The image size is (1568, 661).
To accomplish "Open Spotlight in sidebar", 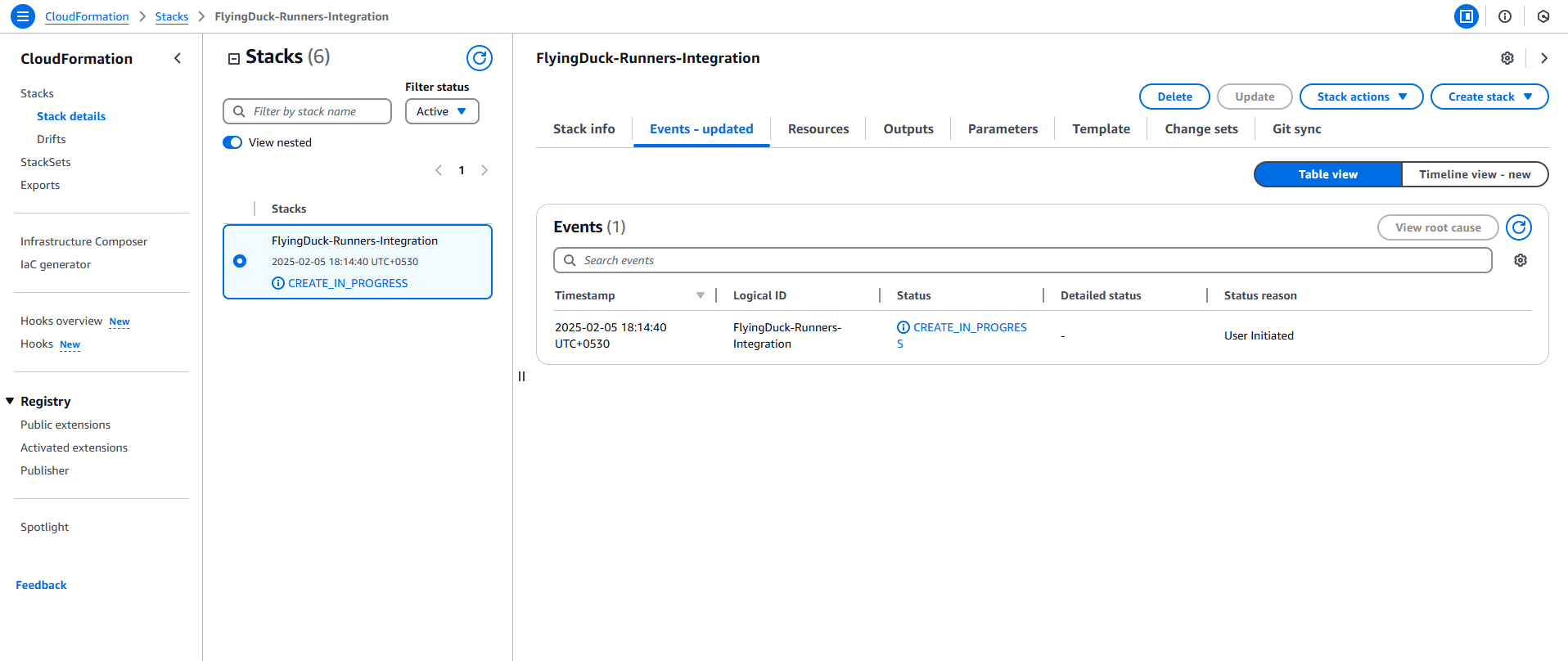I will (44, 527).
